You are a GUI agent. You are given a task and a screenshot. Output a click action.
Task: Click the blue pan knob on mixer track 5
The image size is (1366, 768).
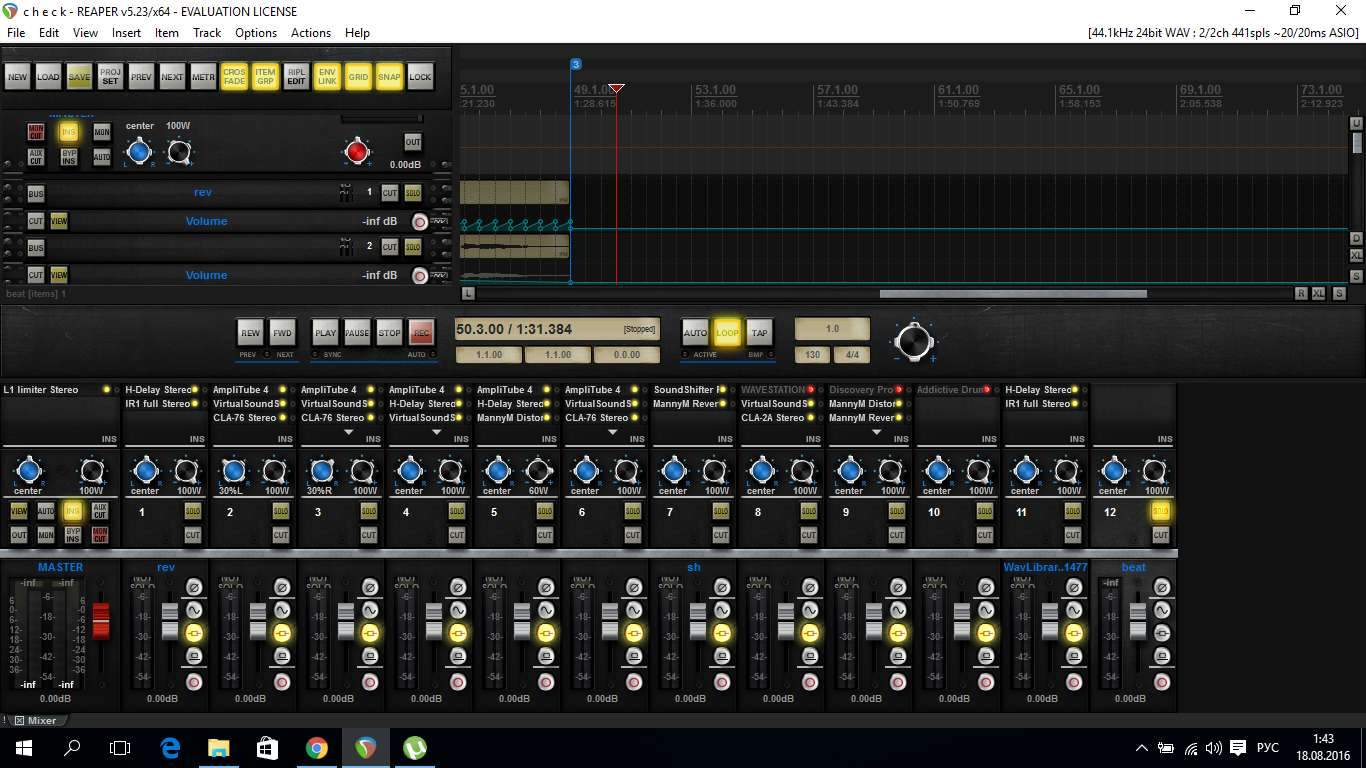(x=498, y=470)
